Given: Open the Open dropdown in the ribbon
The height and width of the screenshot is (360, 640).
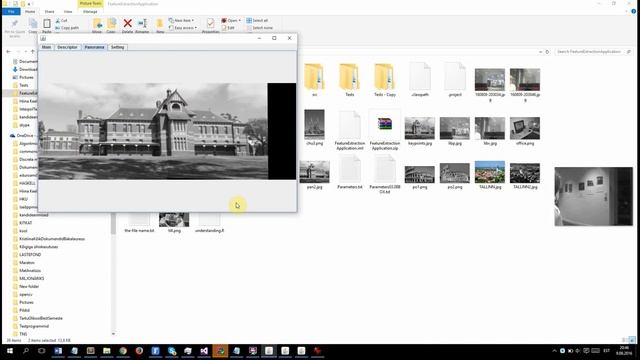Looking at the screenshot, I should pos(231,20).
